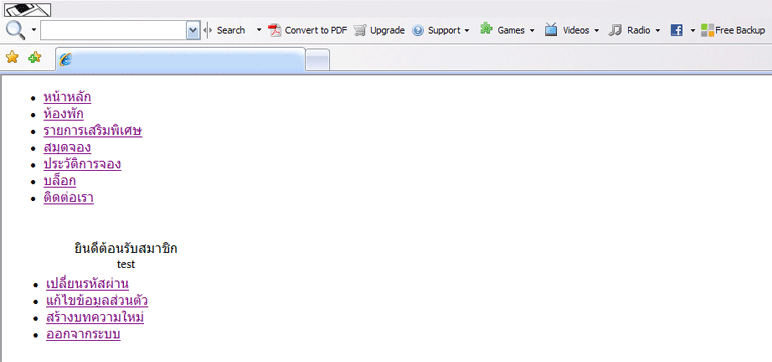Click the Radio music note icon
Screen dimensions: 772x362
[x=615, y=31]
